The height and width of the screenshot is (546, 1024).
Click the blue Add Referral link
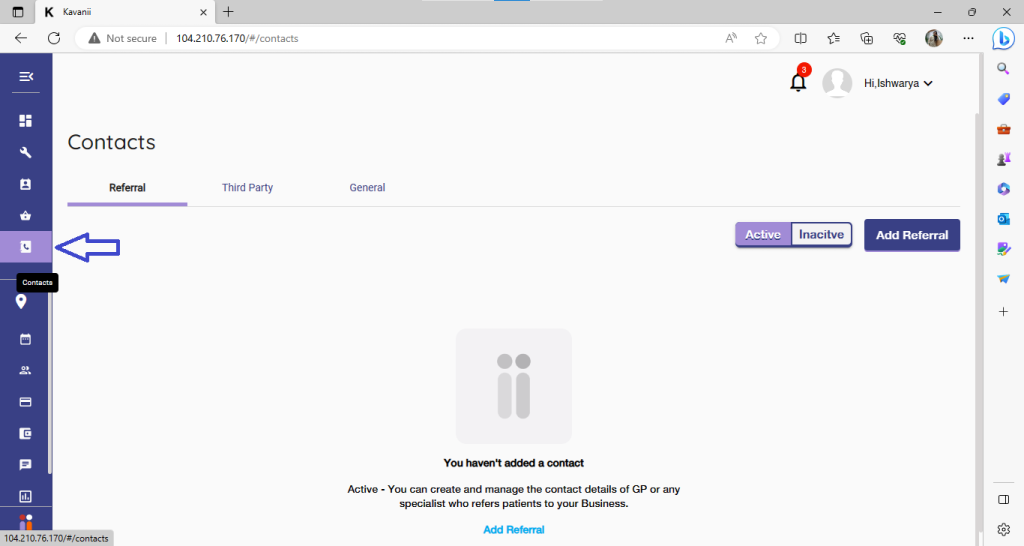pyautogui.click(x=513, y=529)
